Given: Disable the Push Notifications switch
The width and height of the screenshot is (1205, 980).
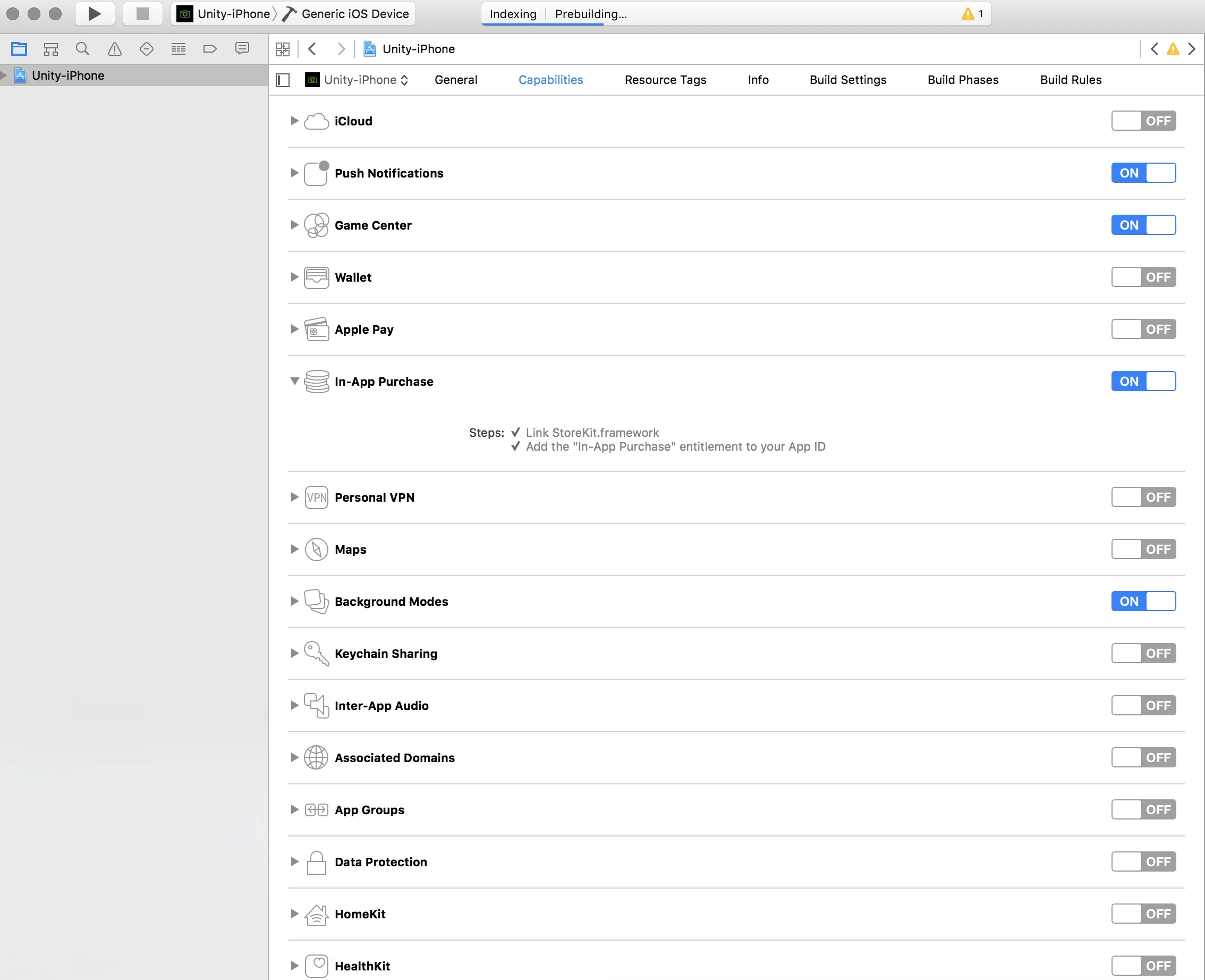Looking at the screenshot, I should coord(1143,173).
